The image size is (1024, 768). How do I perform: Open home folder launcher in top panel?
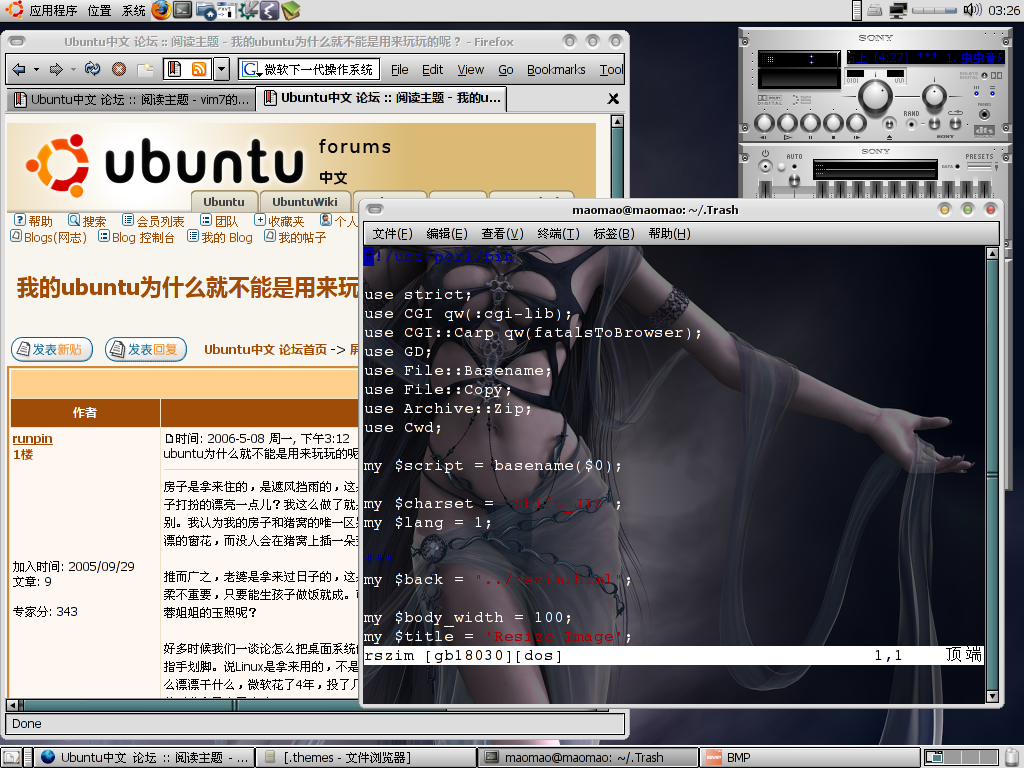point(205,10)
